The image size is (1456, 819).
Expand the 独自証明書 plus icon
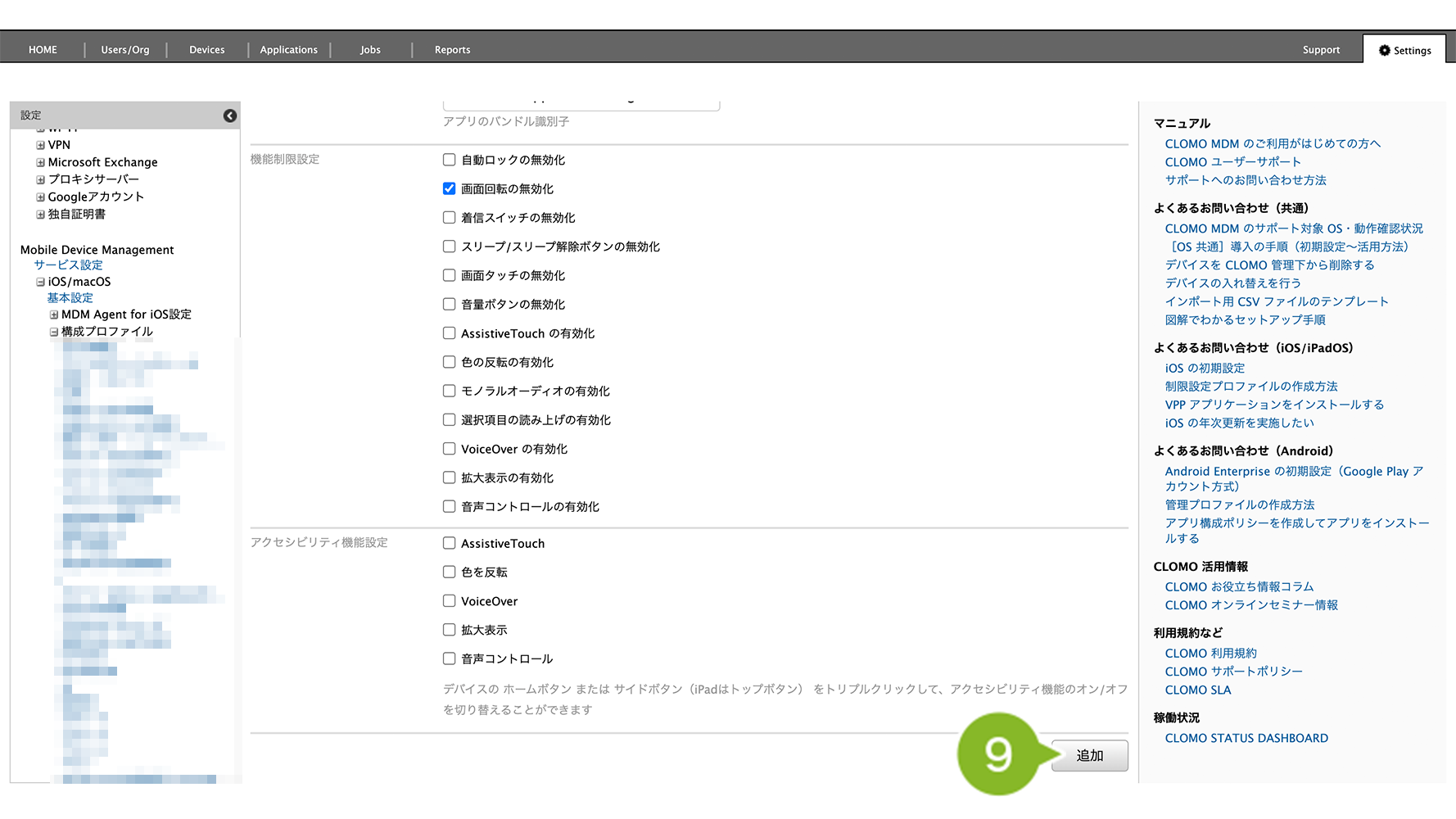40,215
